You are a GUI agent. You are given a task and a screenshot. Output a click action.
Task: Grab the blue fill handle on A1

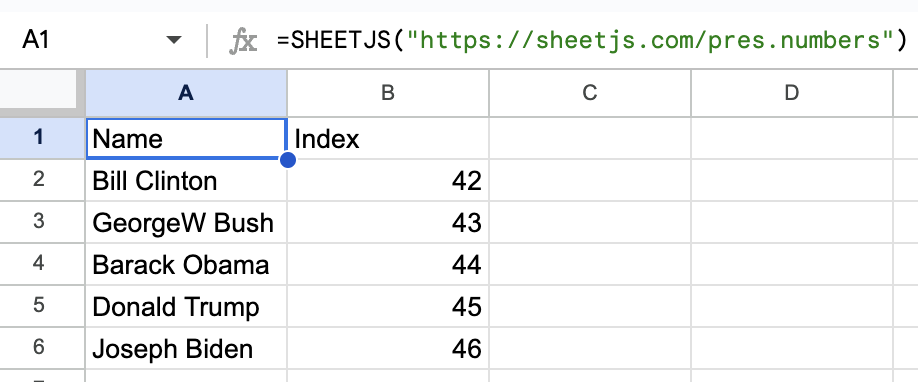pyautogui.click(x=287, y=159)
